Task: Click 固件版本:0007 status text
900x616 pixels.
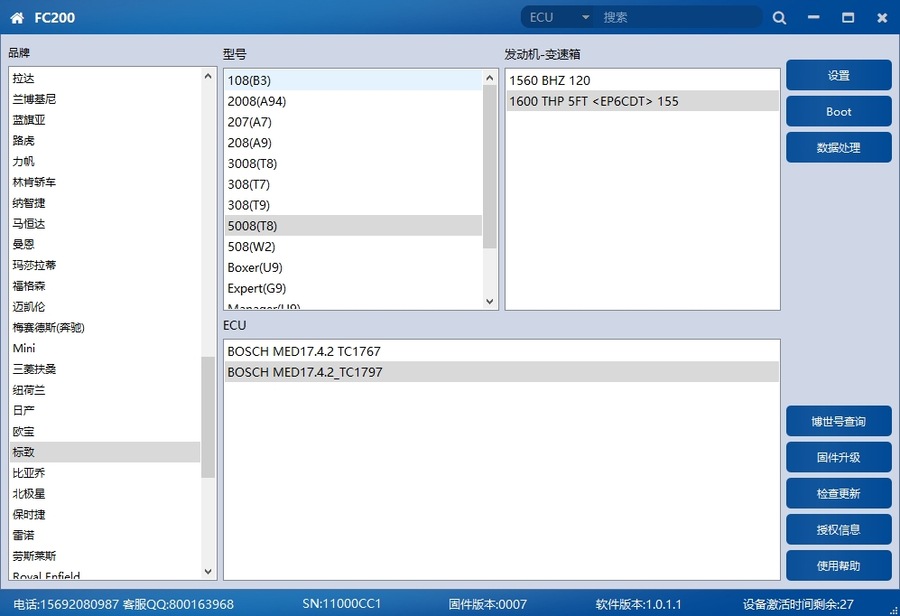Action: (487, 604)
